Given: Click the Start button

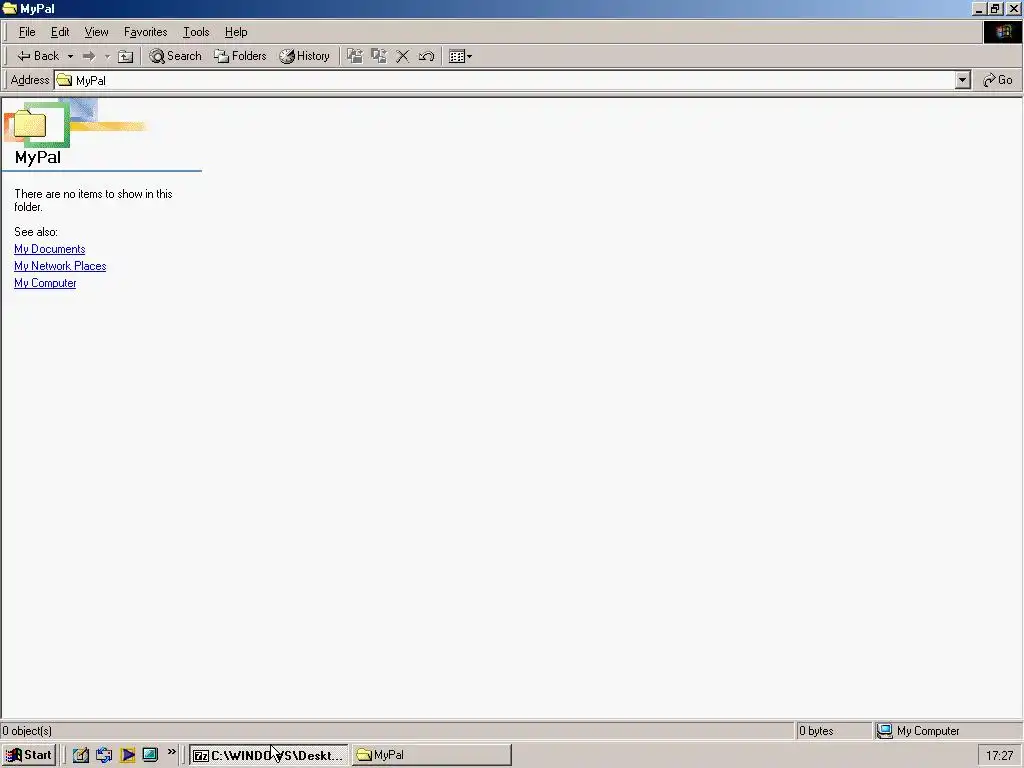Looking at the screenshot, I should coord(29,755).
